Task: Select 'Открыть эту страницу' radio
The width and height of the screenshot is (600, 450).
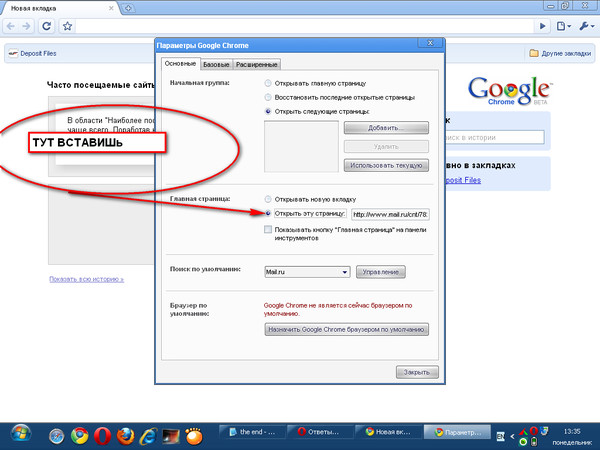Action: coord(268,213)
